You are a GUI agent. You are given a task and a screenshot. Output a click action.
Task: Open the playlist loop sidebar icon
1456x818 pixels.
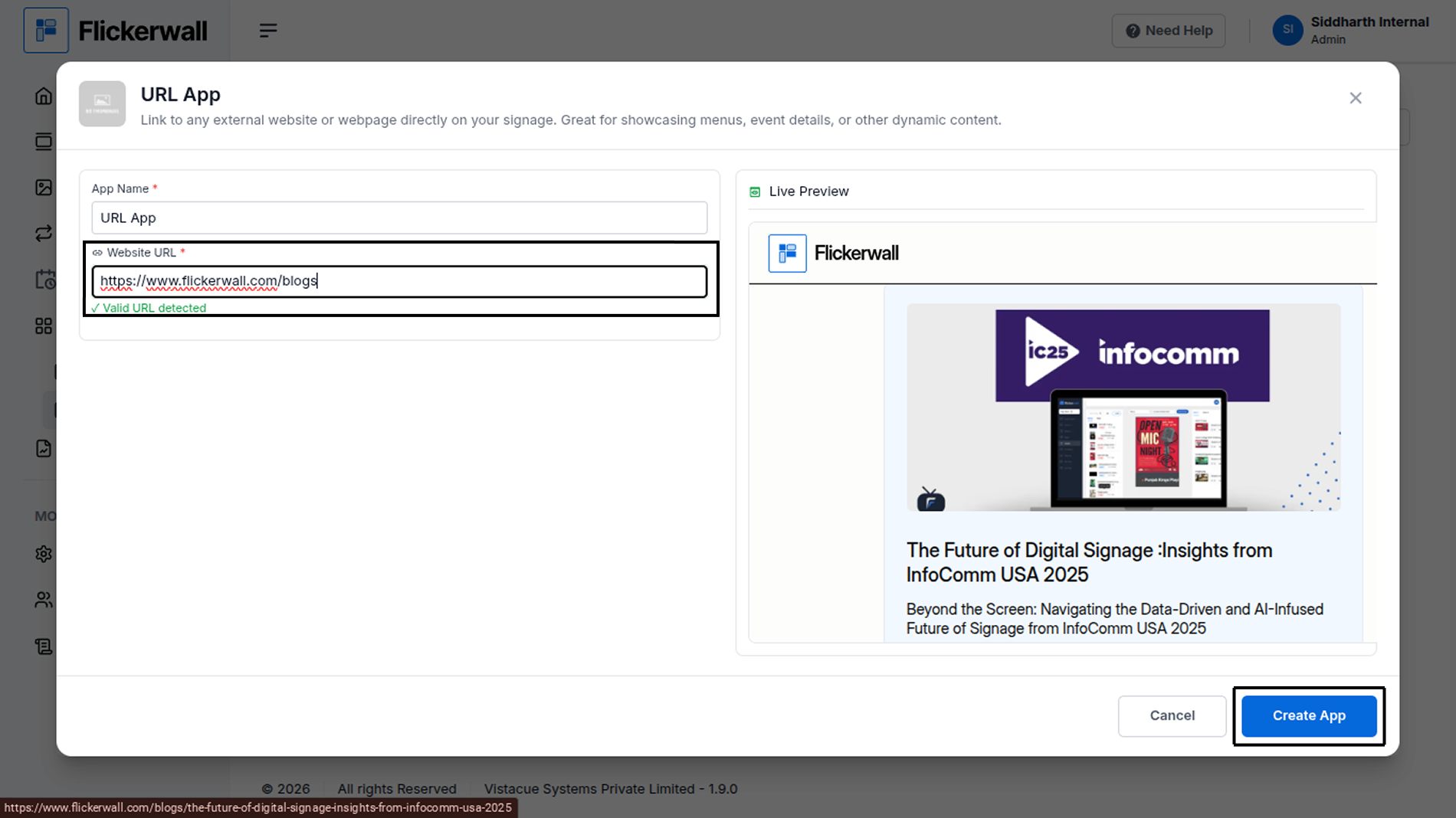pos(44,234)
